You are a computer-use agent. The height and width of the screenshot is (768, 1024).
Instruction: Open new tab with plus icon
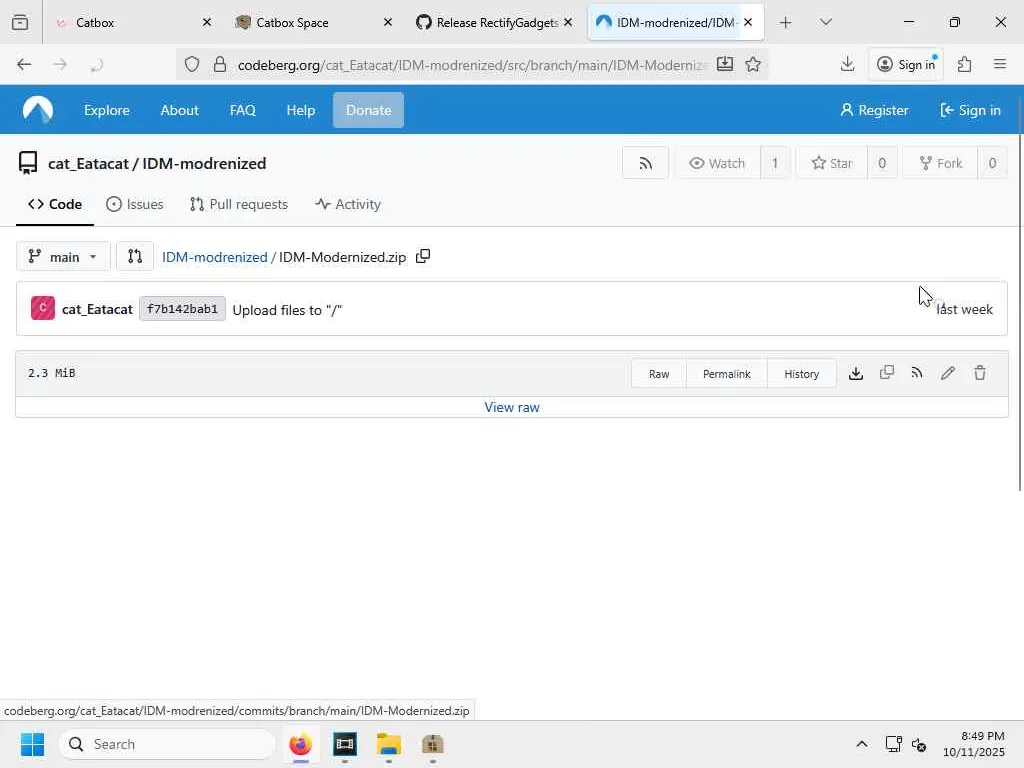coord(786,22)
